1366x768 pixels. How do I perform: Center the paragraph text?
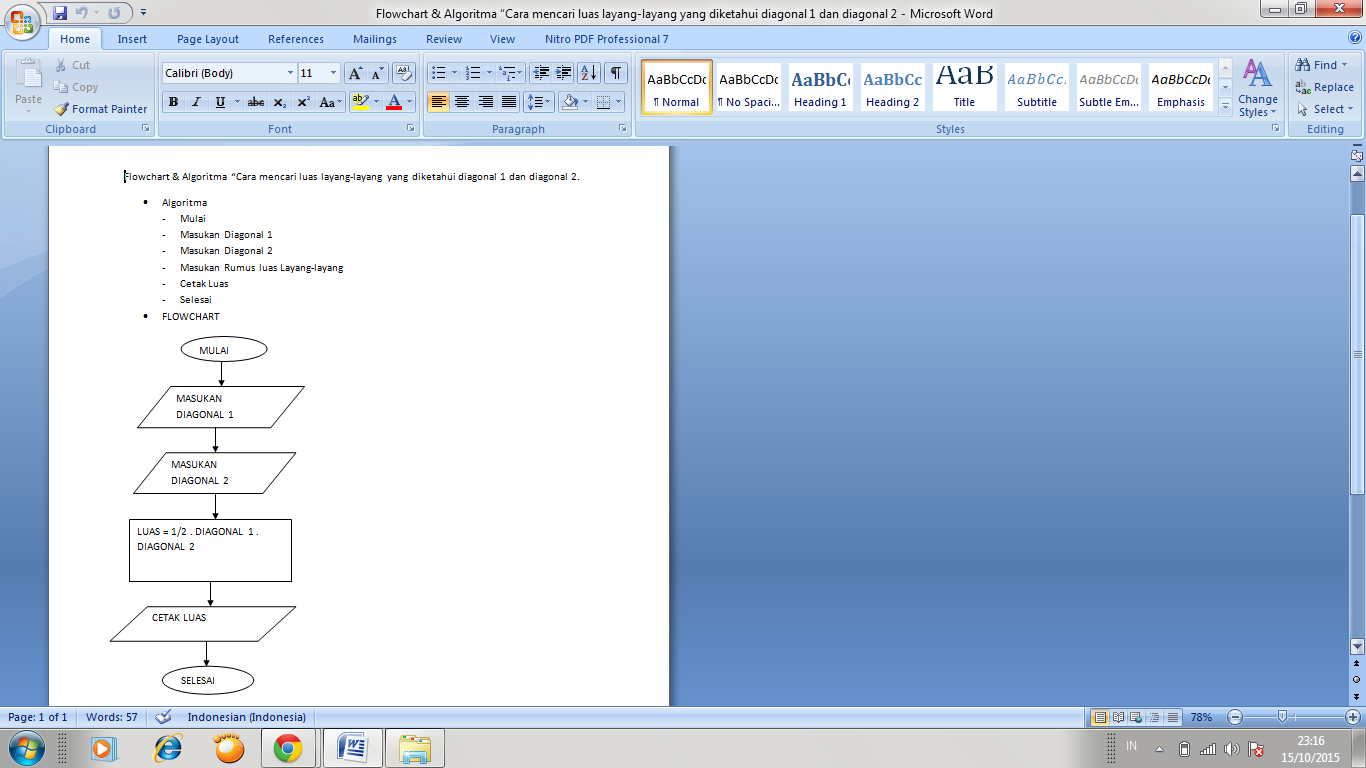[462, 102]
